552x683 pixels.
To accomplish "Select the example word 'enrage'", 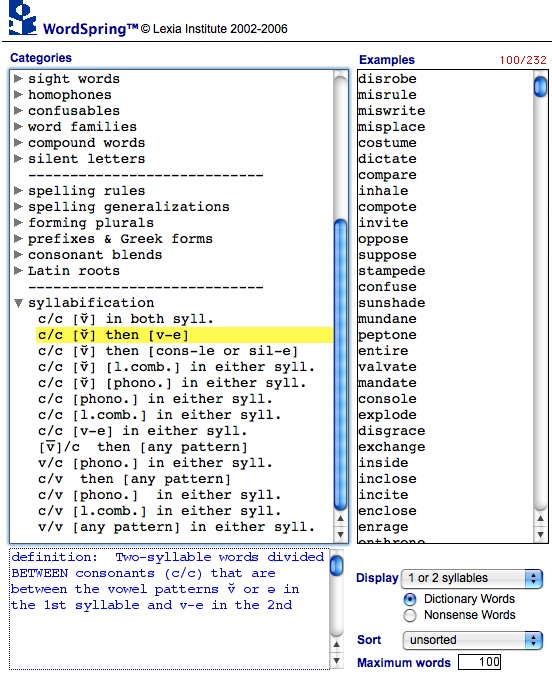I will (383, 527).
